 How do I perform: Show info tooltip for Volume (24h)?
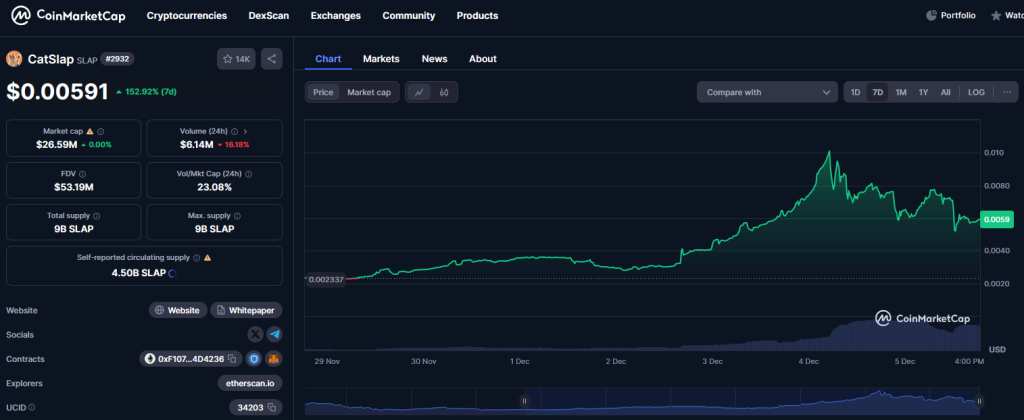click(x=234, y=131)
